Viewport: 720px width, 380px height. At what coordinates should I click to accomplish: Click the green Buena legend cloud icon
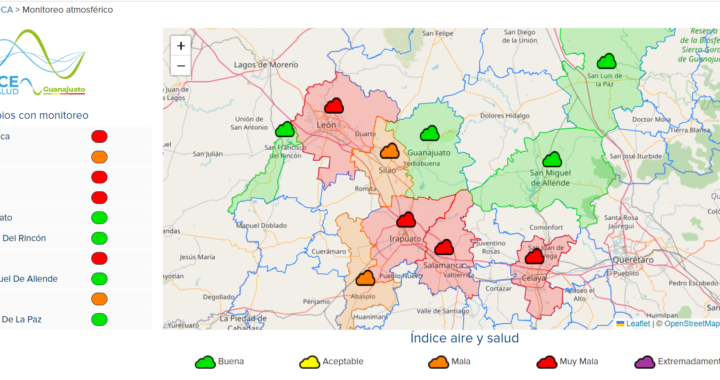coord(205,363)
